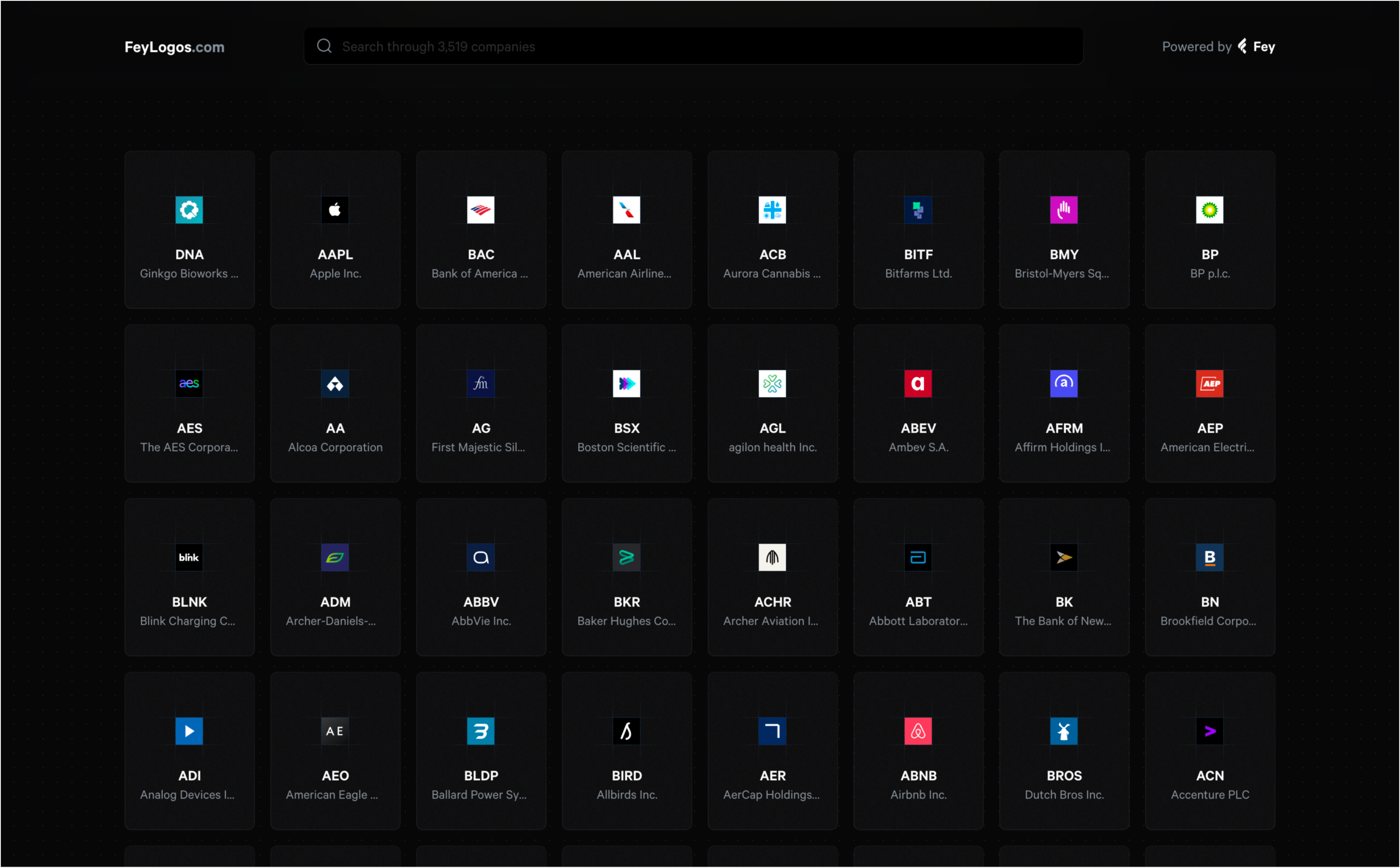The width and height of the screenshot is (1400, 868).
Task: Click the agilon health AGL logo icon
Action: coord(772,383)
